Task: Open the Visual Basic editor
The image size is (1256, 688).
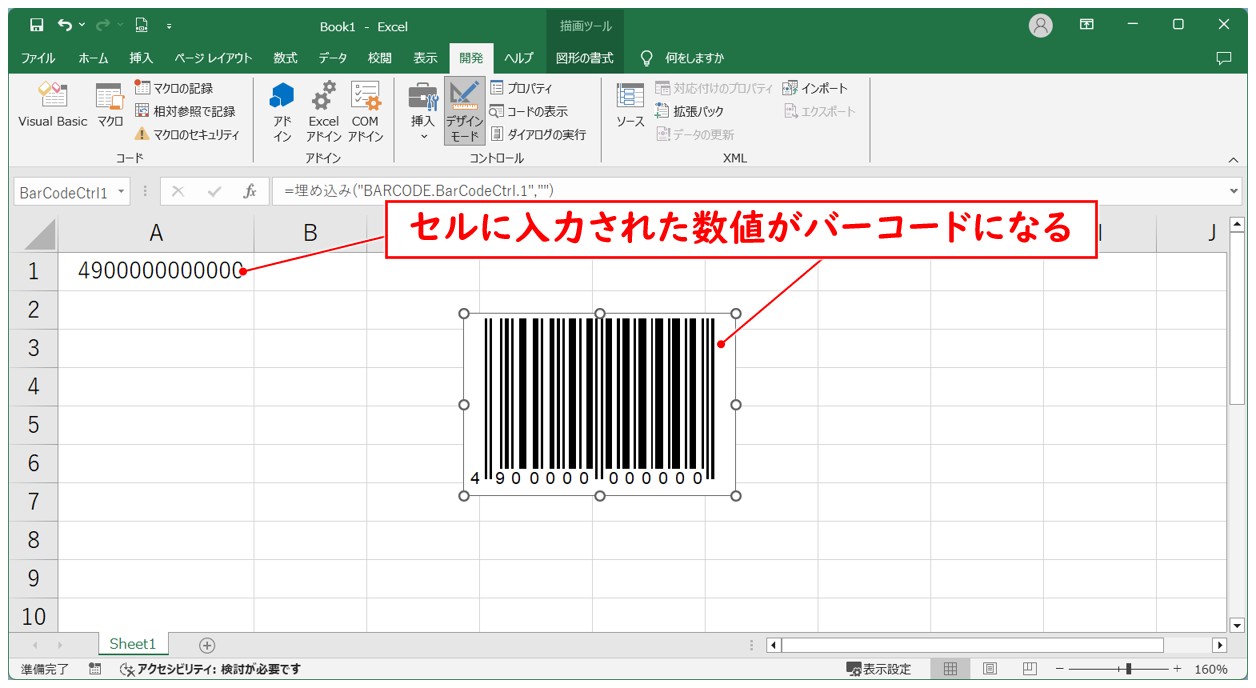Action: [52, 105]
